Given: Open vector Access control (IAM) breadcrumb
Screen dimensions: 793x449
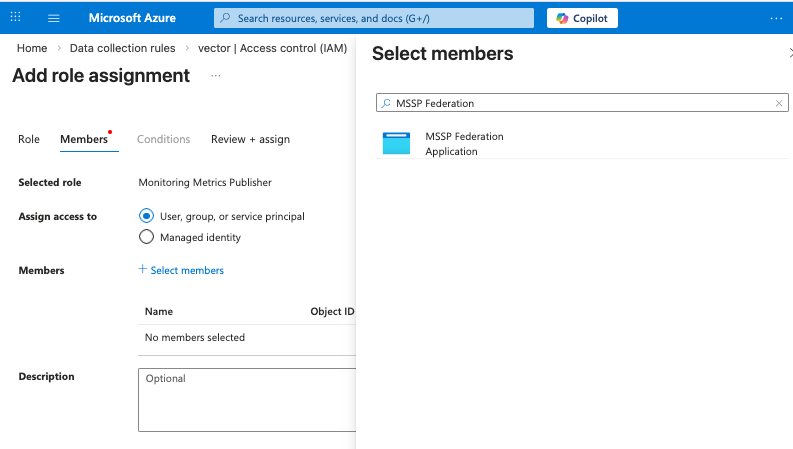Looking at the screenshot, I should [x=272, y=48].
